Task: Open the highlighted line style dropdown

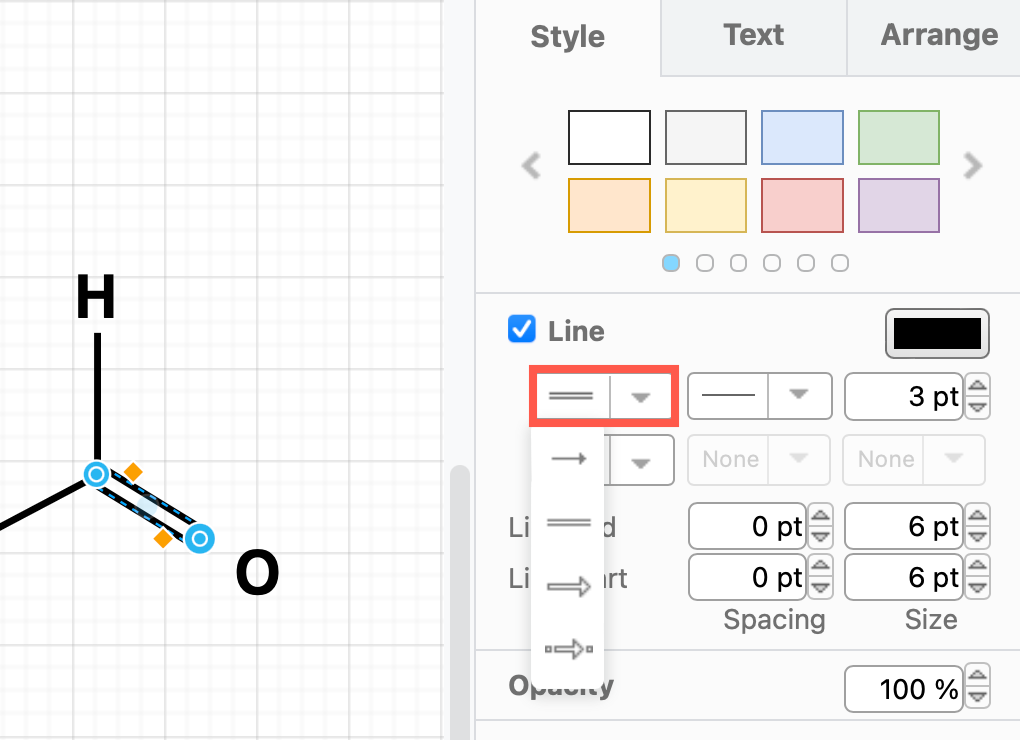Action: (641, 396)
